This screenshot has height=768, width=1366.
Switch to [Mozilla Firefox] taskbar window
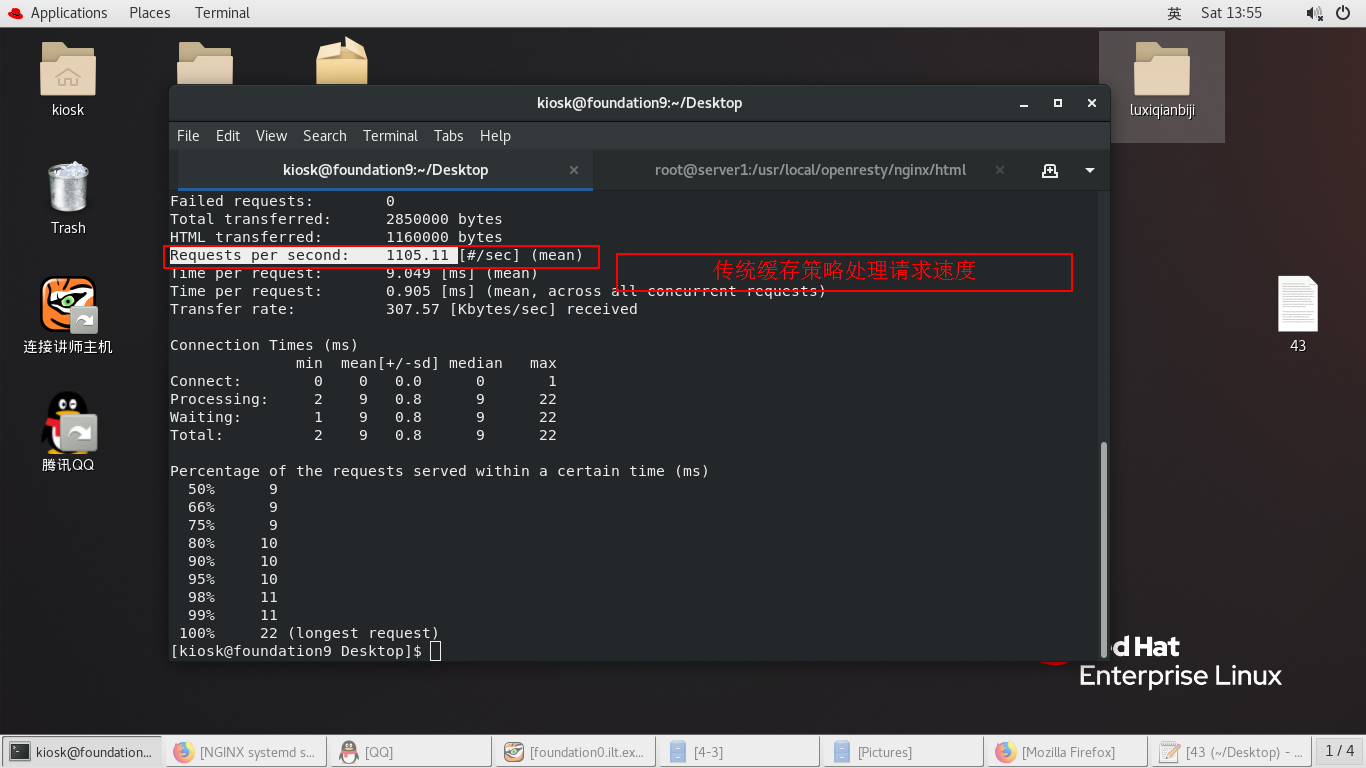(1066, 752)
